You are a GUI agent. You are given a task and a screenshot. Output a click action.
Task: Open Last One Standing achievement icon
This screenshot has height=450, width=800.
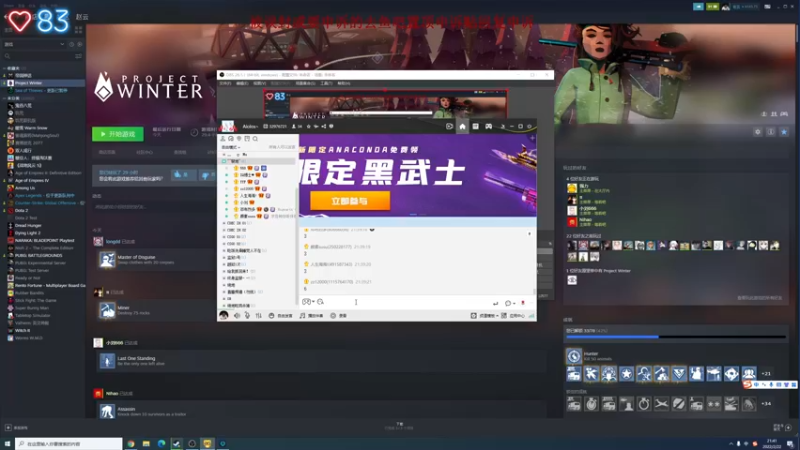point(107,361)
